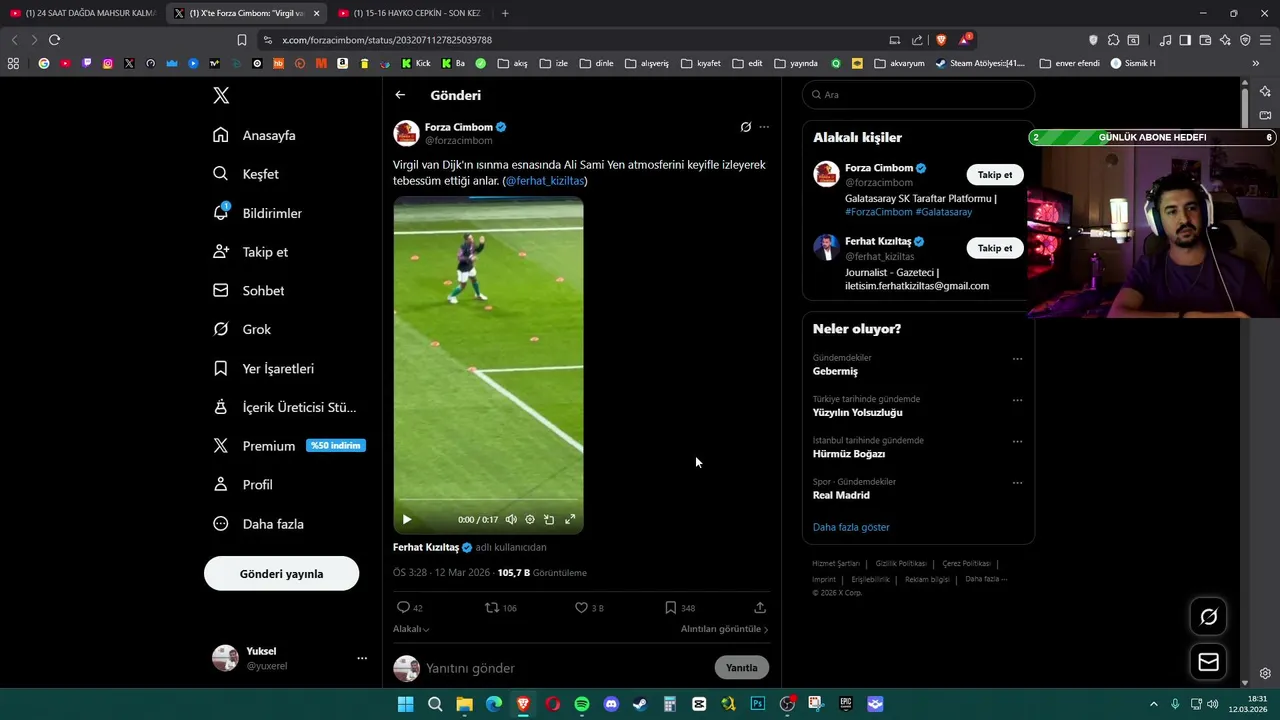Open the akvaryum bookmarks folder
This screenshot has height=720, width=1280.
(x=899, y=63)
